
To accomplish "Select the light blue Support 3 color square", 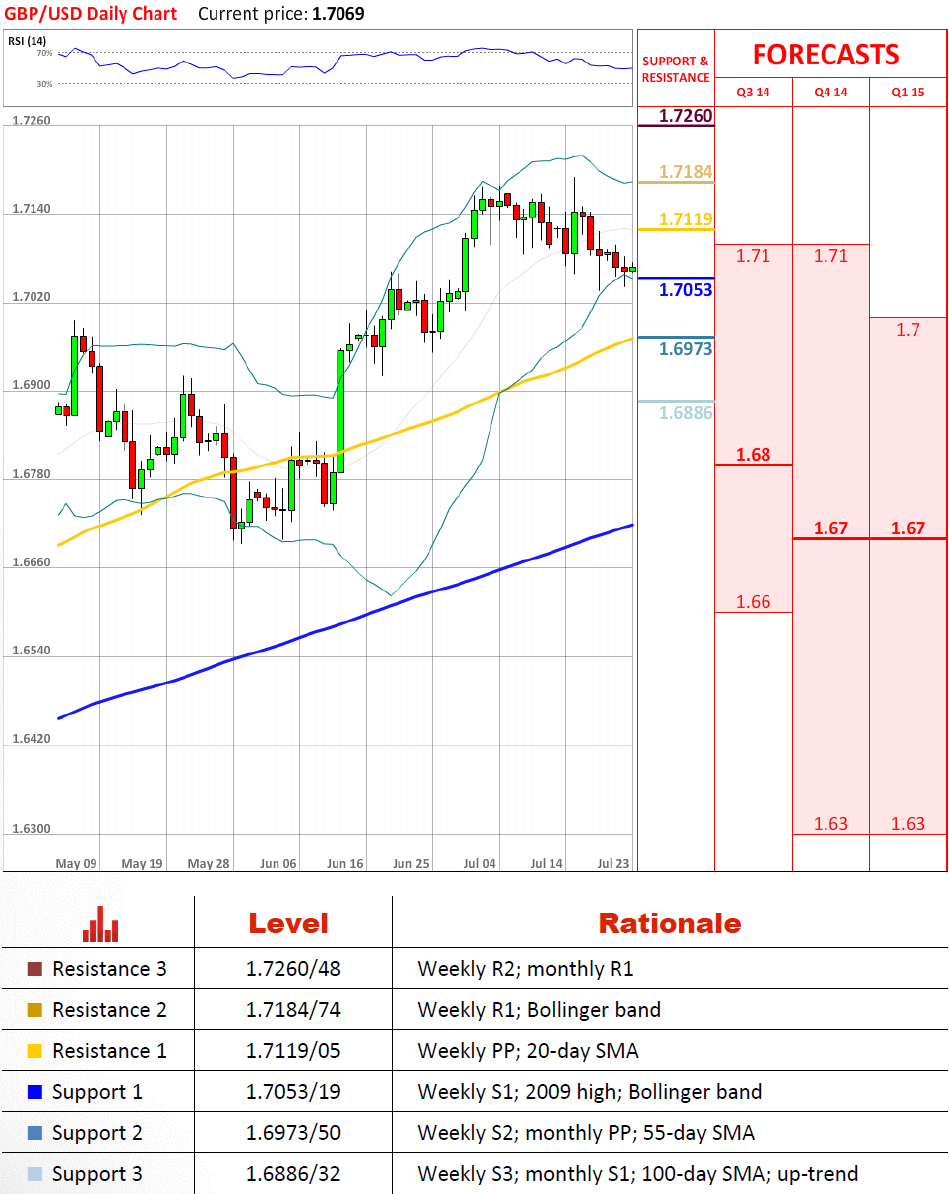I will tap(35, 1174).
